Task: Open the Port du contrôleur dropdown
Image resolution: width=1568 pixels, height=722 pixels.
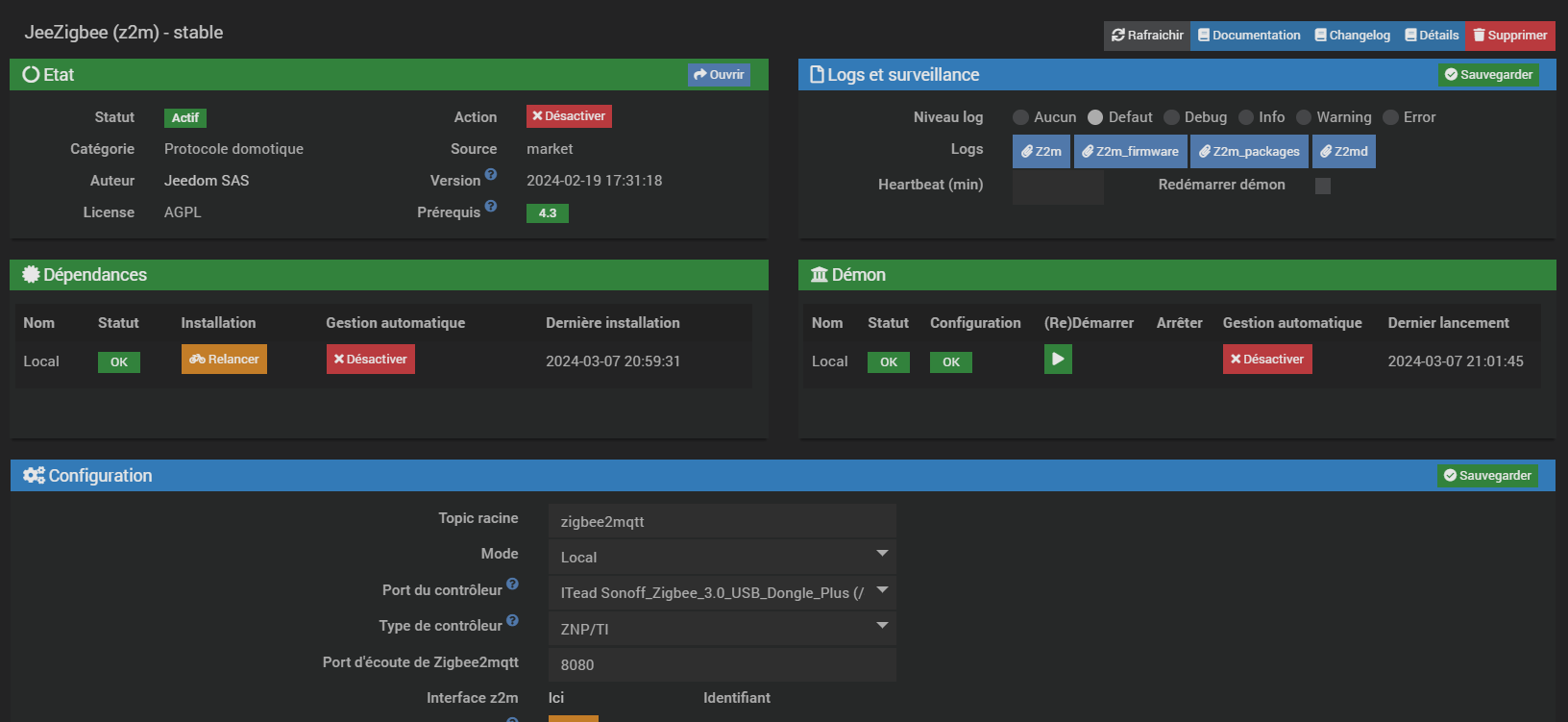Action: click(x=722, y=592)
